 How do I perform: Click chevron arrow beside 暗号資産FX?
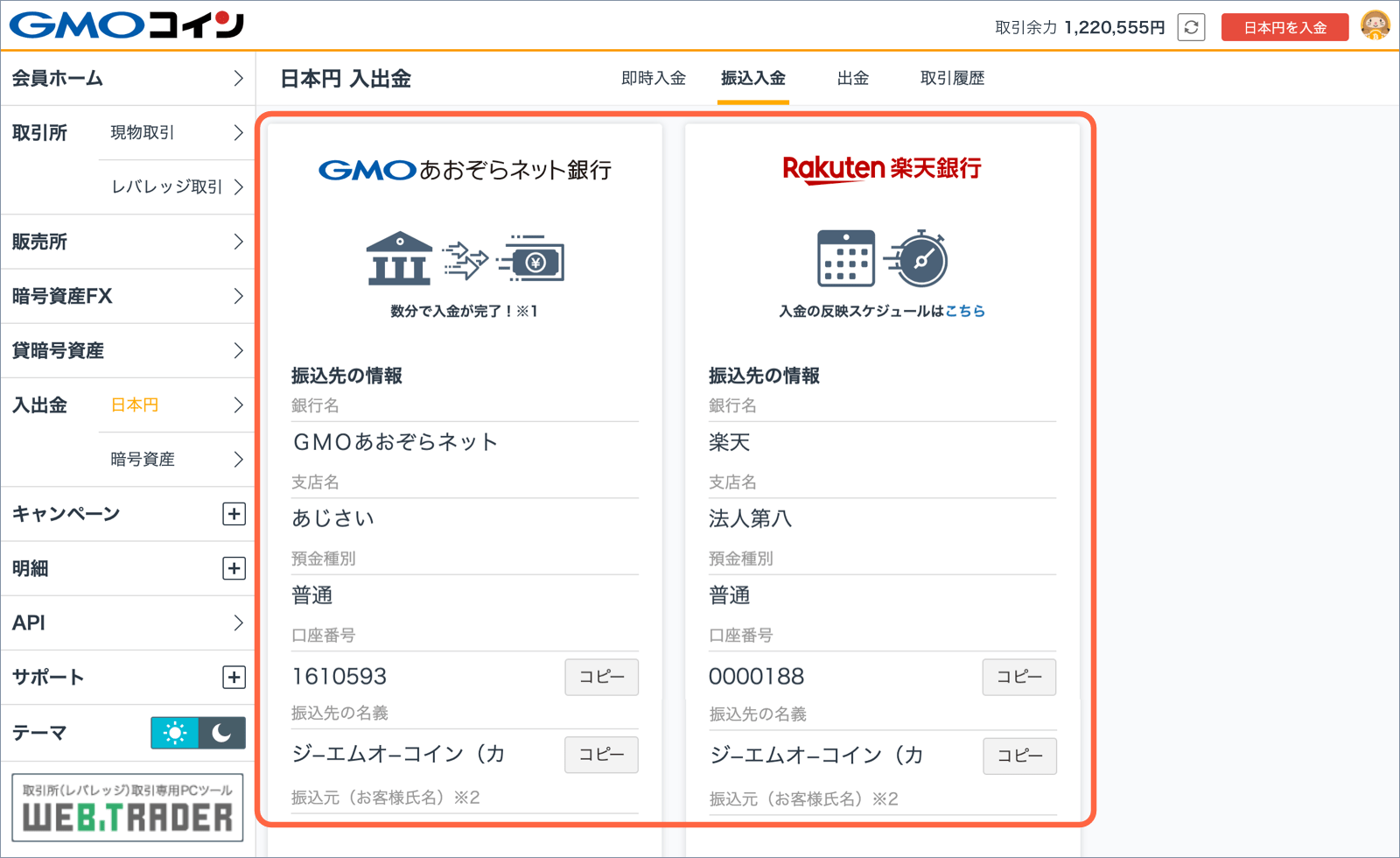click(238, 296)
